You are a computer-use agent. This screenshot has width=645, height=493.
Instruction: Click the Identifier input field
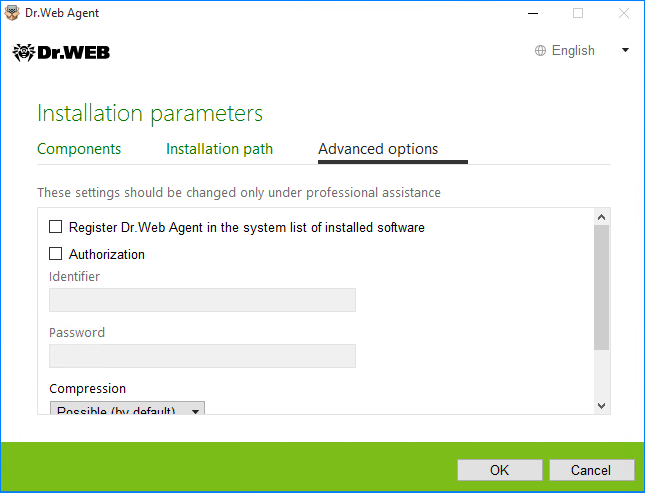pyautogui.click(x=202, y=300)
